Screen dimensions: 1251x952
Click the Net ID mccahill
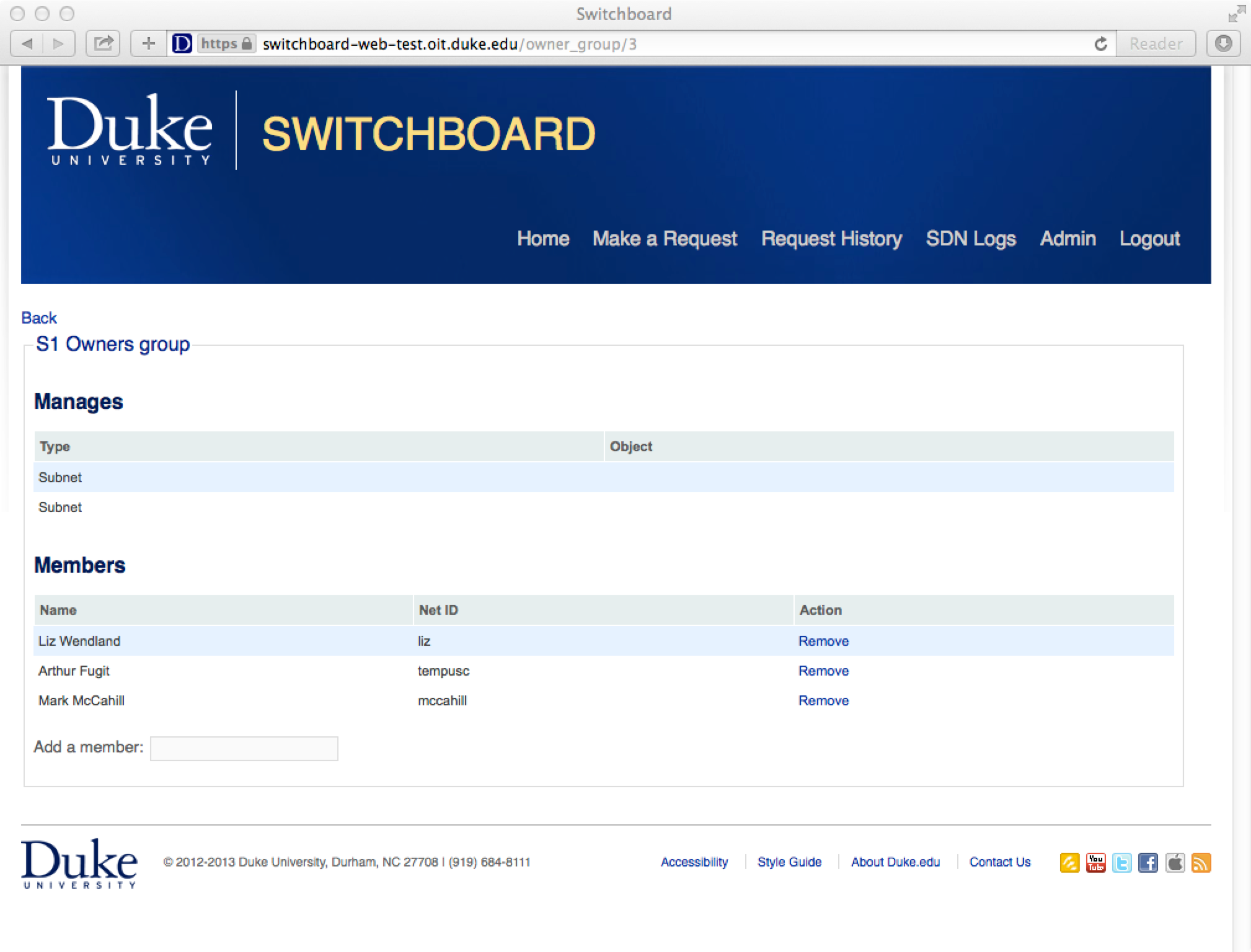(442, 701)
